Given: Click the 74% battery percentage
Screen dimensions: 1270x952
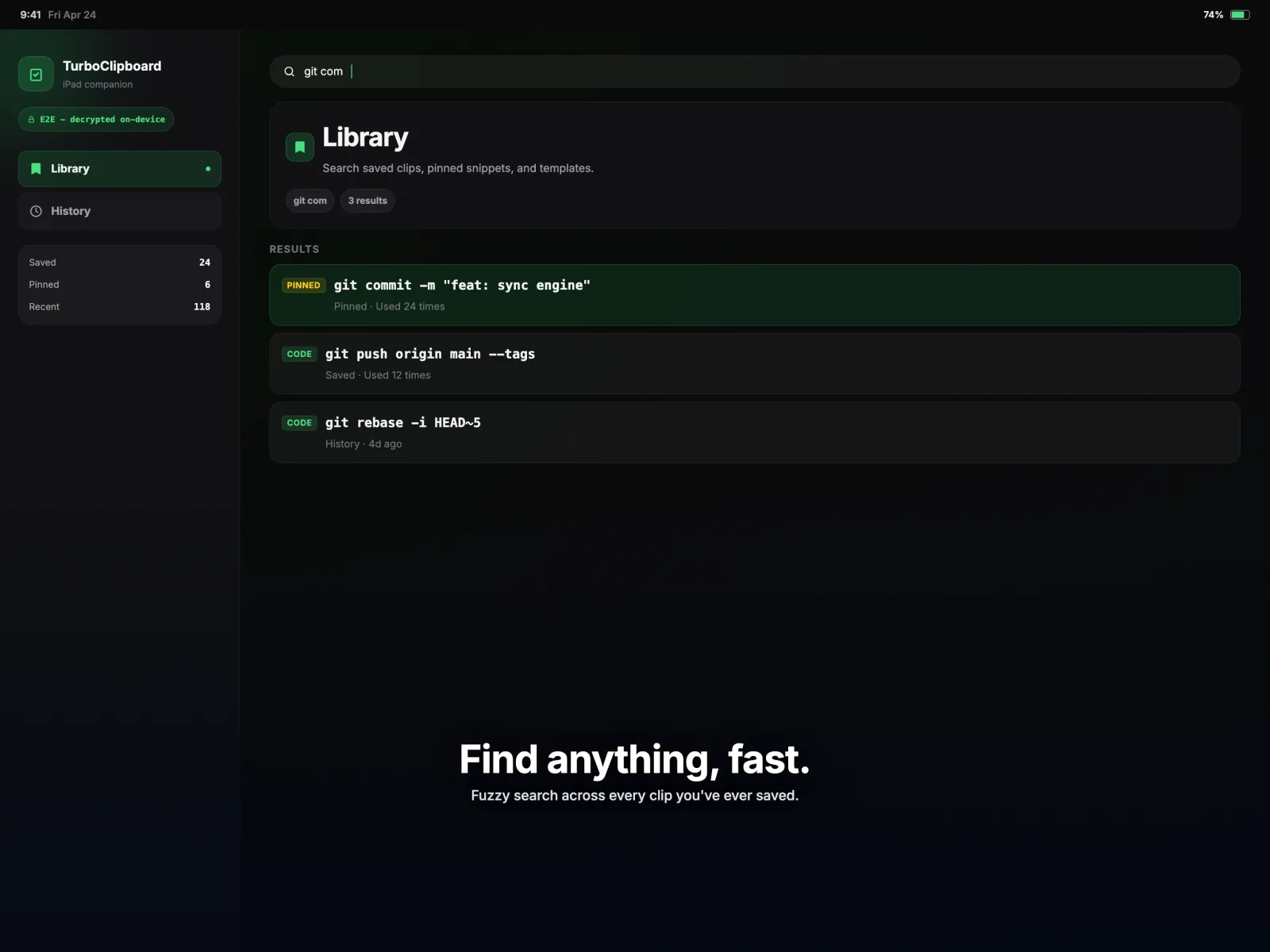Looking at the screenshot, I should pos(1213,15).
